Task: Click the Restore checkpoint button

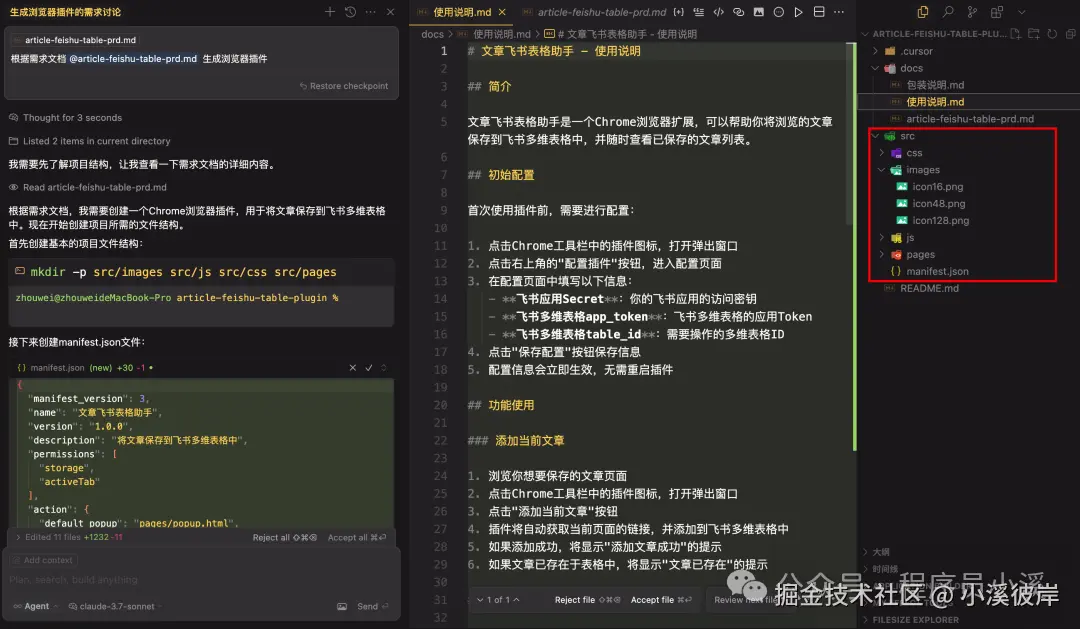Action: tap(347, 87)
